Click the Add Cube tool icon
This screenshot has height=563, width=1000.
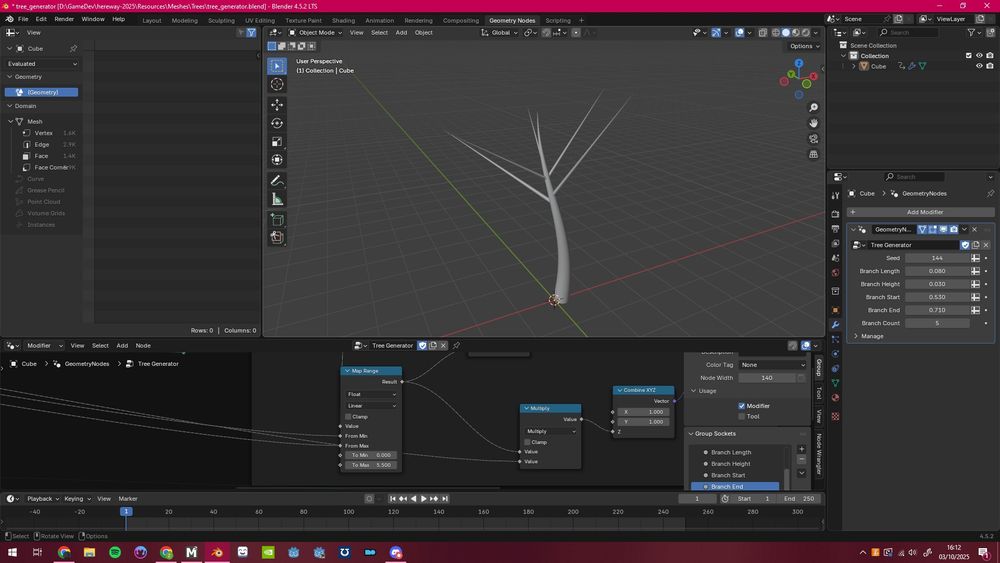[277, 219]
